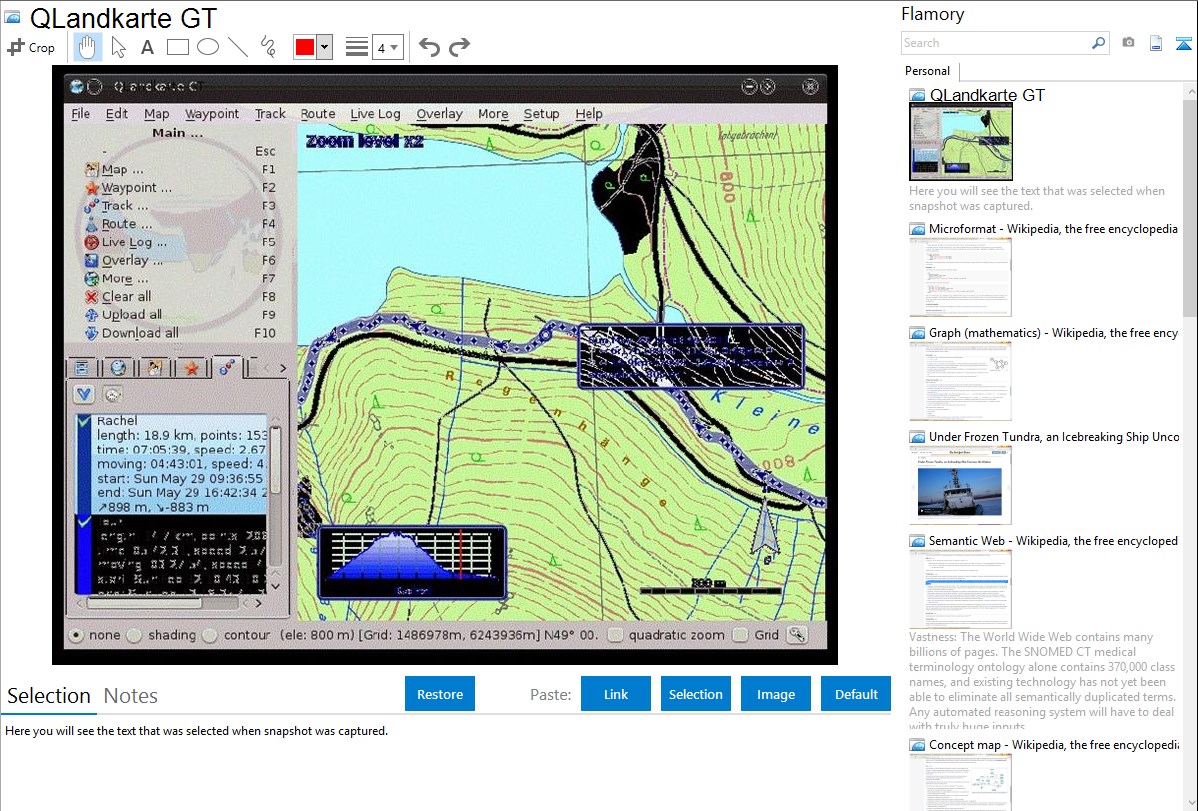Viewport: 1198px width, 811px height.
Task: Click the Restore button
Action: tap(440, 694)
